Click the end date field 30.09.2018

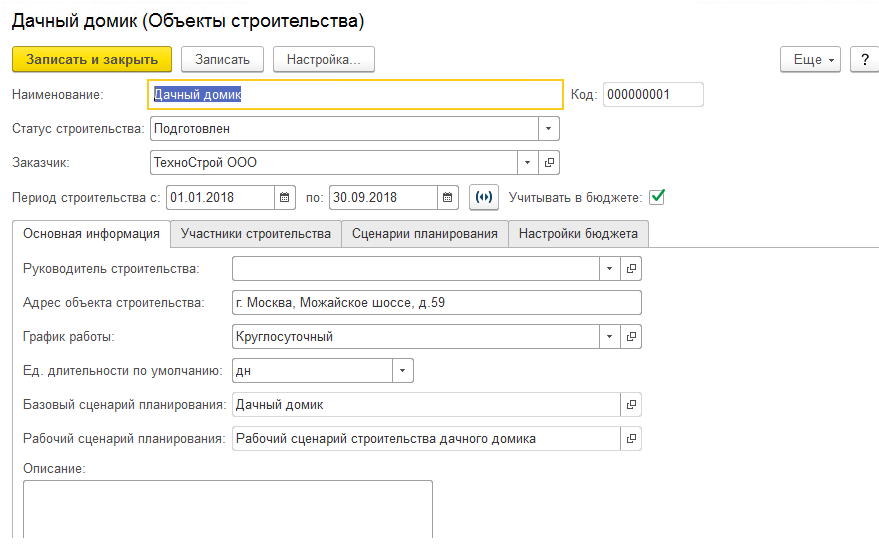click(x=383, y=197)
